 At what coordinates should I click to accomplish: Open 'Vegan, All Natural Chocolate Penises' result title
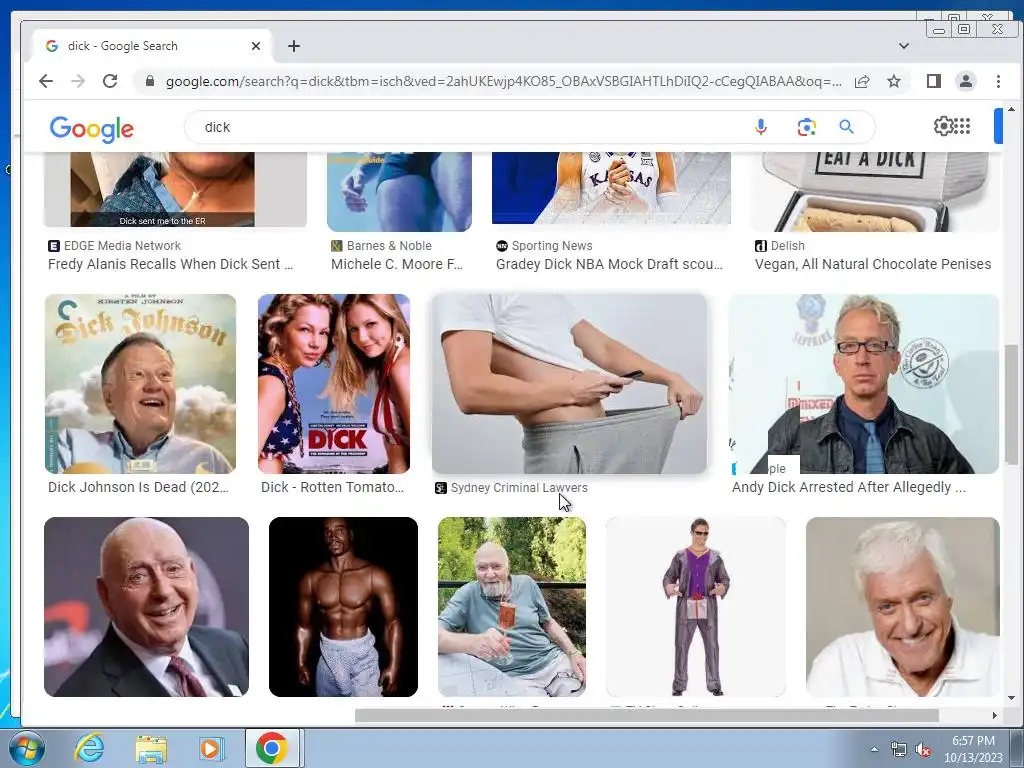click(872, 264)
